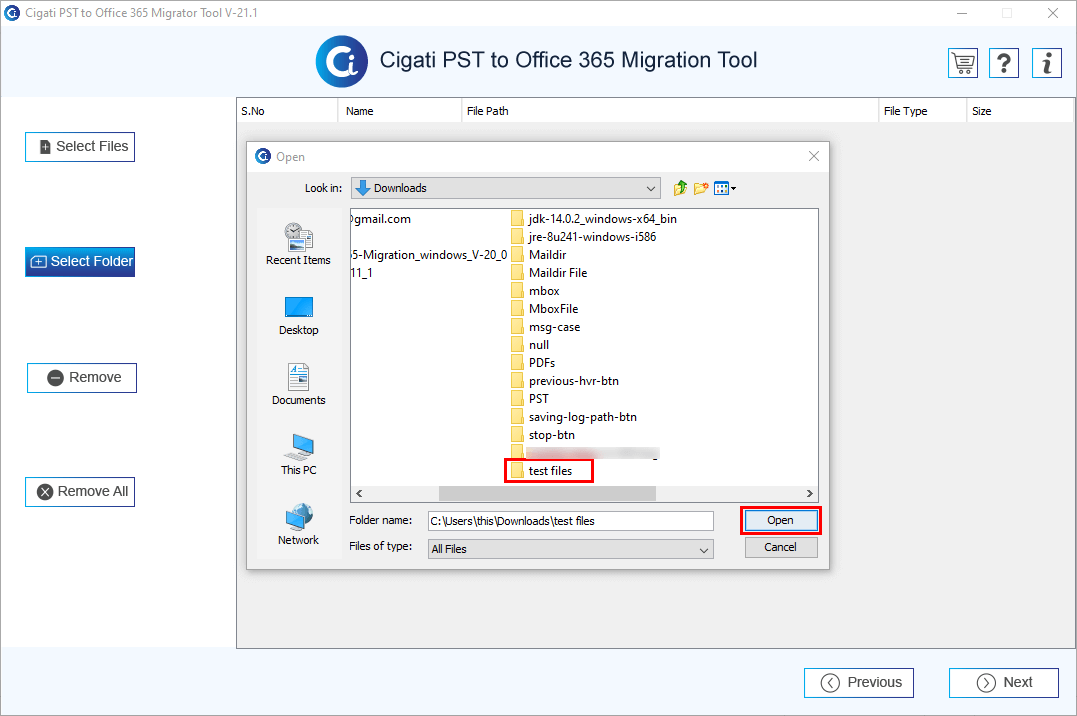The width and height of the screenshot is (1077, 716).
Task: Open the shopping cart purchase icon
Action: point(963,63)
